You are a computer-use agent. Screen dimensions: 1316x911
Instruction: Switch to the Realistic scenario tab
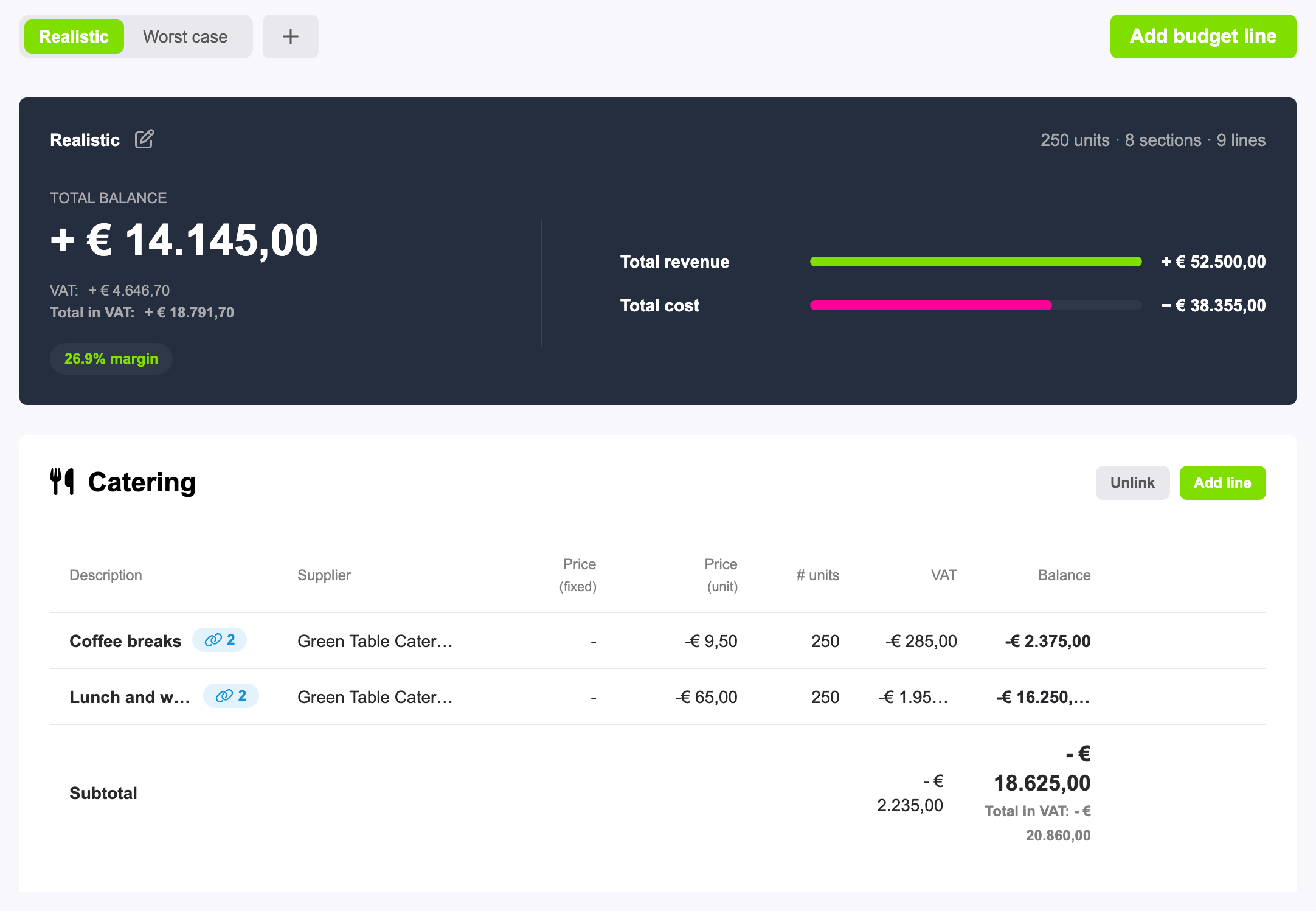coord(74,36)
